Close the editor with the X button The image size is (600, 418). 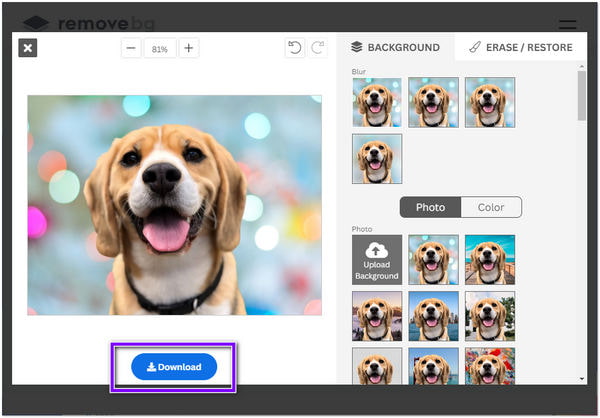coord(28,48)
